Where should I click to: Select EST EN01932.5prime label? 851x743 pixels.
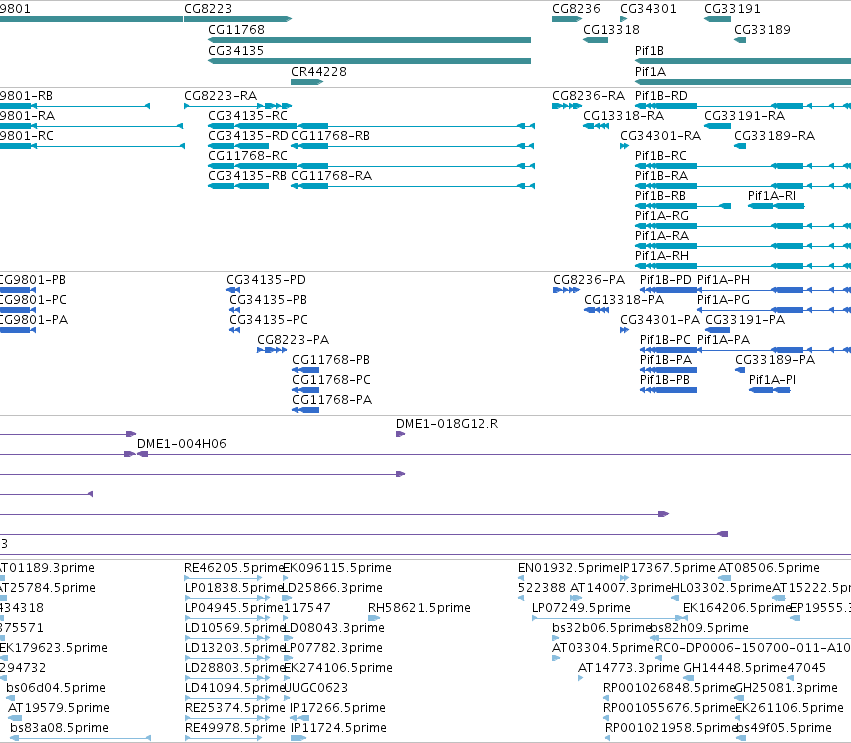pos(569,568)
